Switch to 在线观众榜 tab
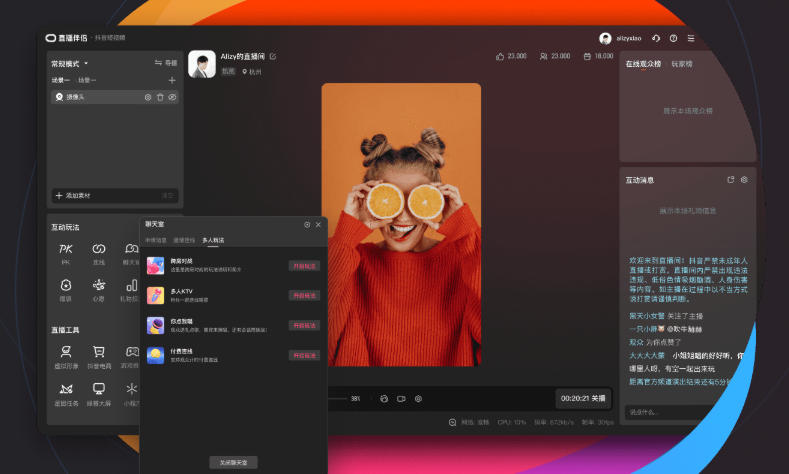 coord(643,64)
